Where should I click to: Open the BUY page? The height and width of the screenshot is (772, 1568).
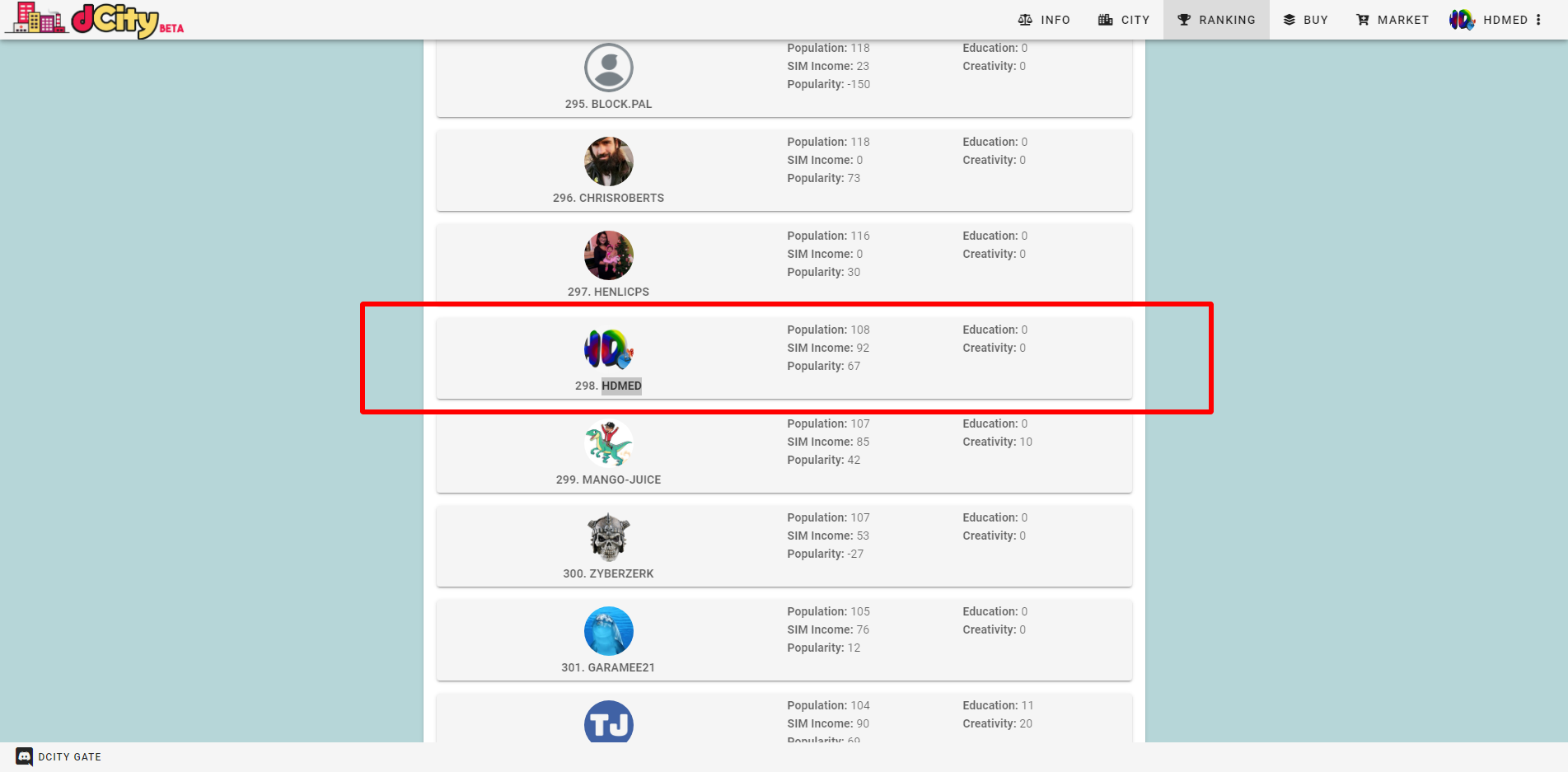coord(1305,19)
